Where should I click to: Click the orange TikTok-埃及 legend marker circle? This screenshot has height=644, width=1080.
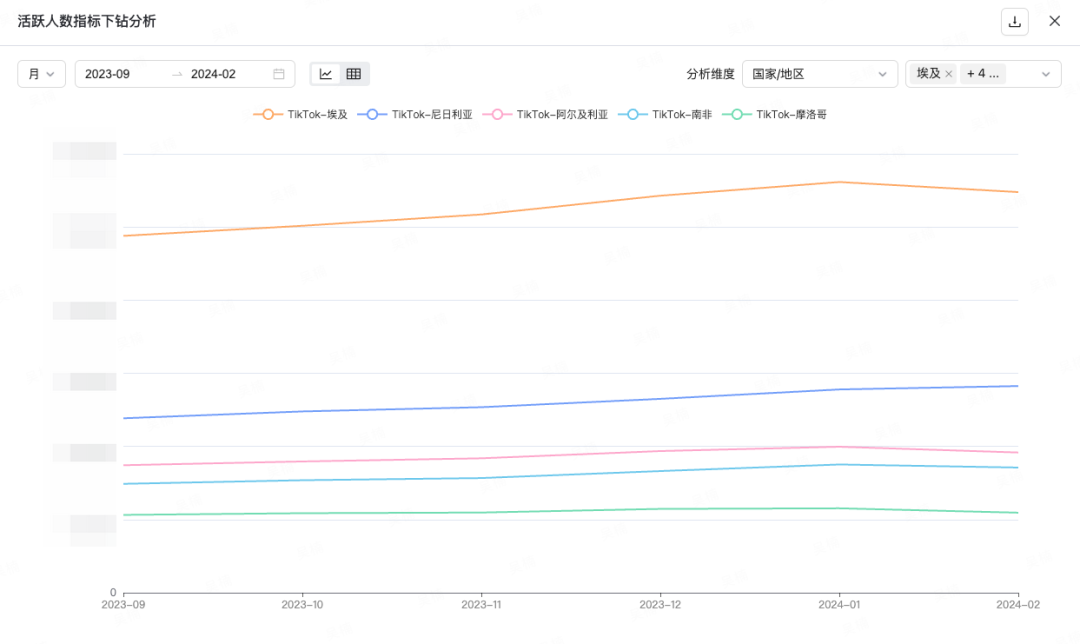[266, 115]
